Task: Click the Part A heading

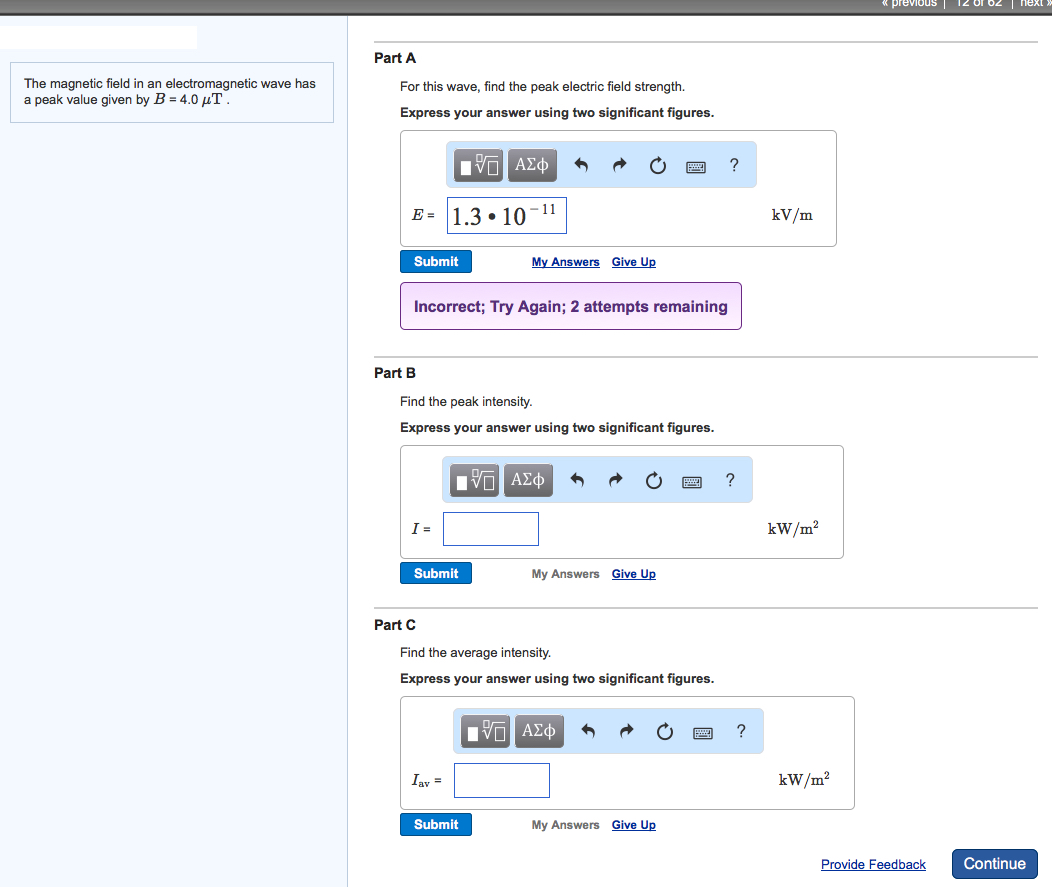Action: [x=395, y=58]
